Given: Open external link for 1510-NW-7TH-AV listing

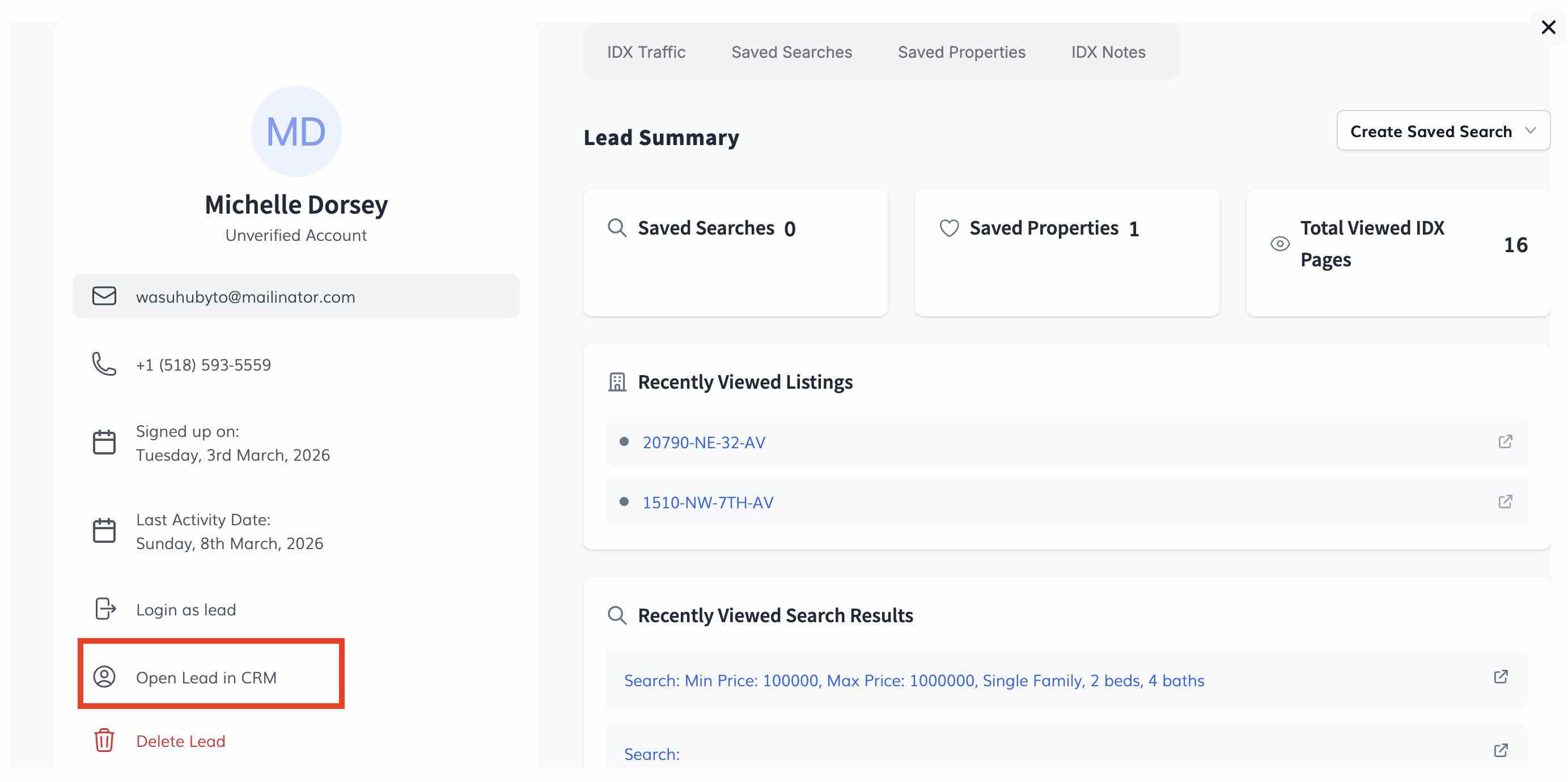Looking at the screenshot, I should pos(1505,501).
